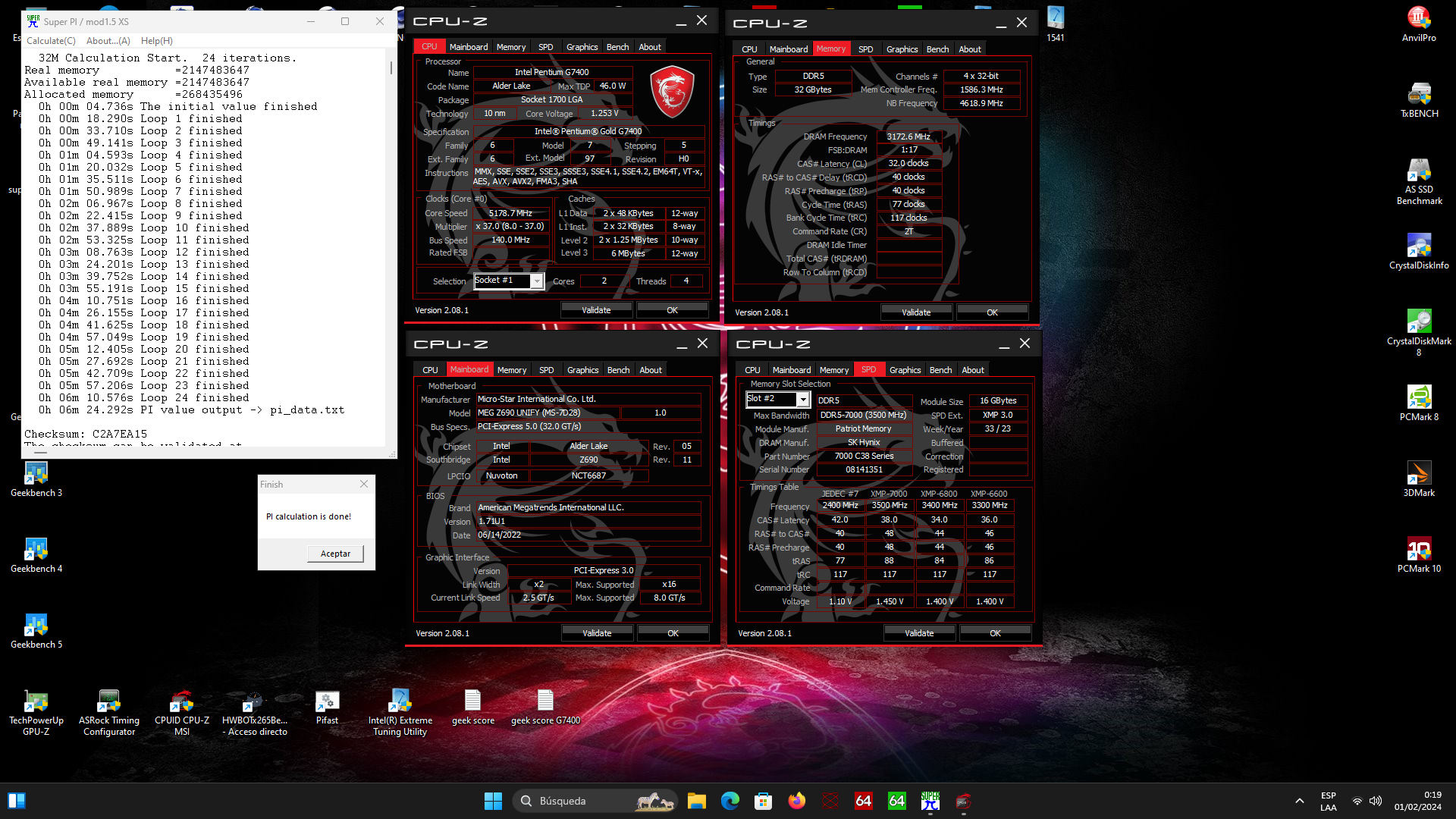Image resolution: width=1456 pixels, height=819 pixels.
Task: Open the Socket #1 selection dropdown
Action: click(x=536, y=281)
